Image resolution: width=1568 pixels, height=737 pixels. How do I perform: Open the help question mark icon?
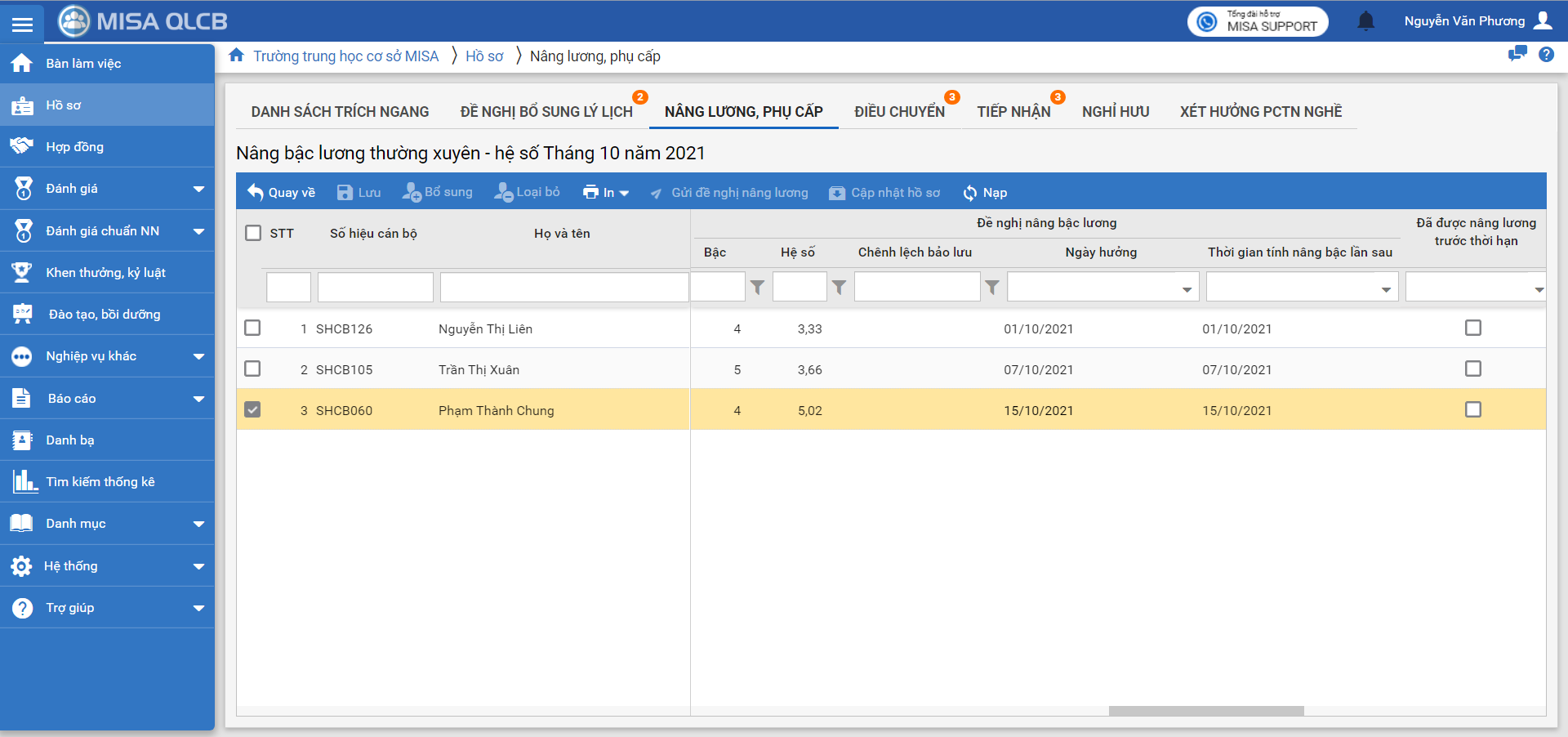pyautogui.click(x=1546, y=55)
